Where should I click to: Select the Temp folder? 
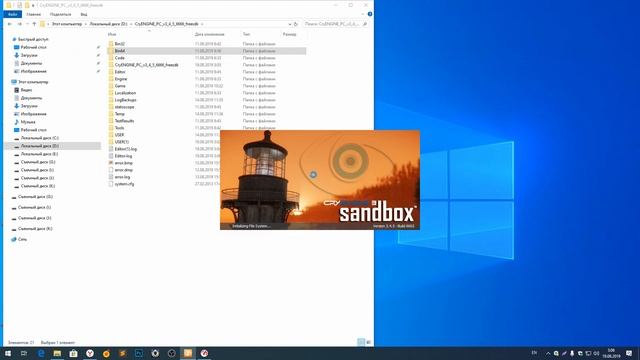click(x=120, y=114)
